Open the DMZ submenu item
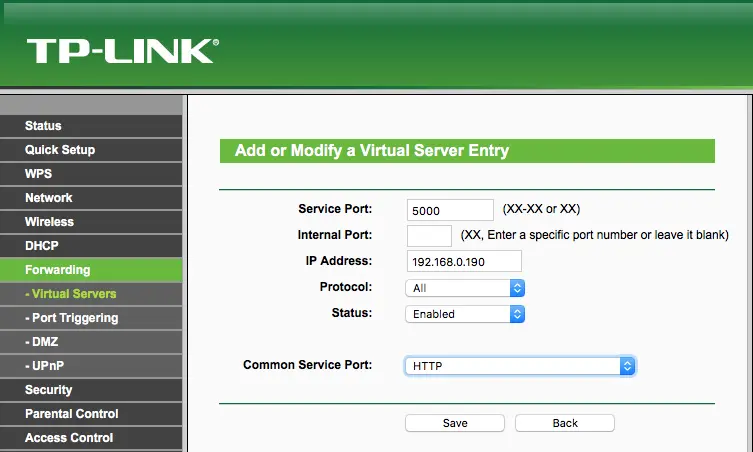 (91, 342)
